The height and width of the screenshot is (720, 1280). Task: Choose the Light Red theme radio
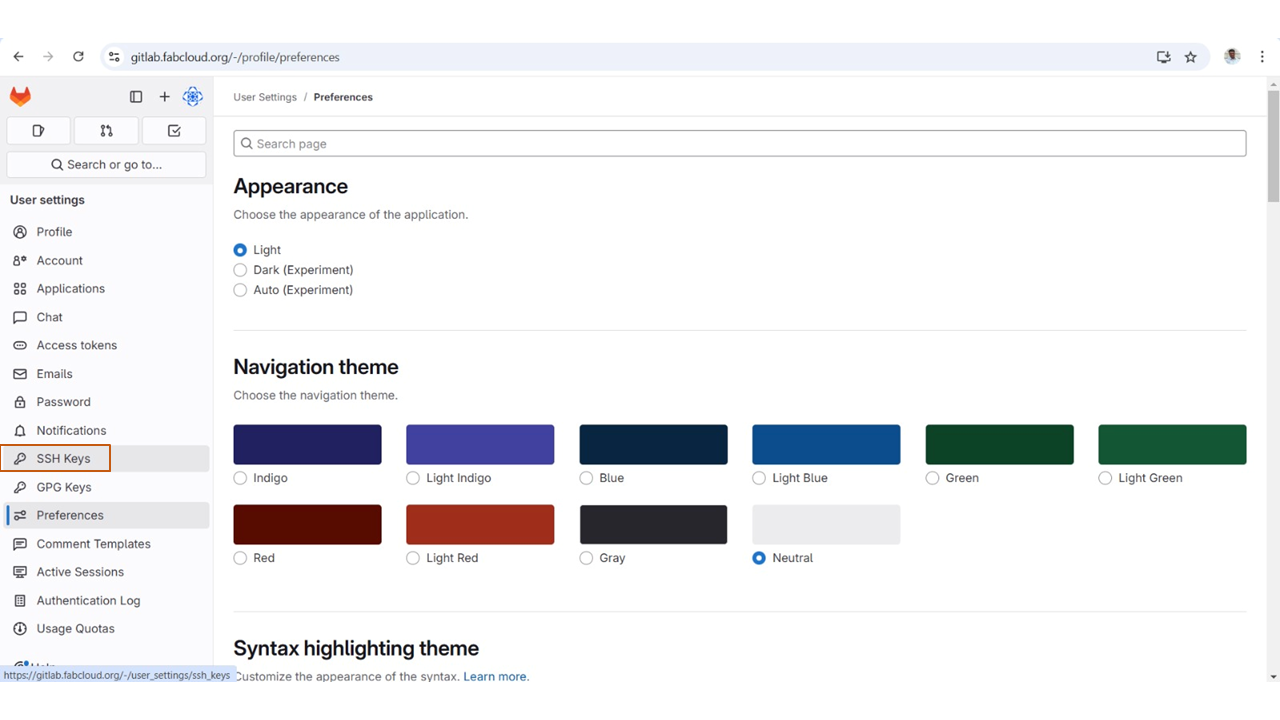pyautogui.click(x=413, y=558)
